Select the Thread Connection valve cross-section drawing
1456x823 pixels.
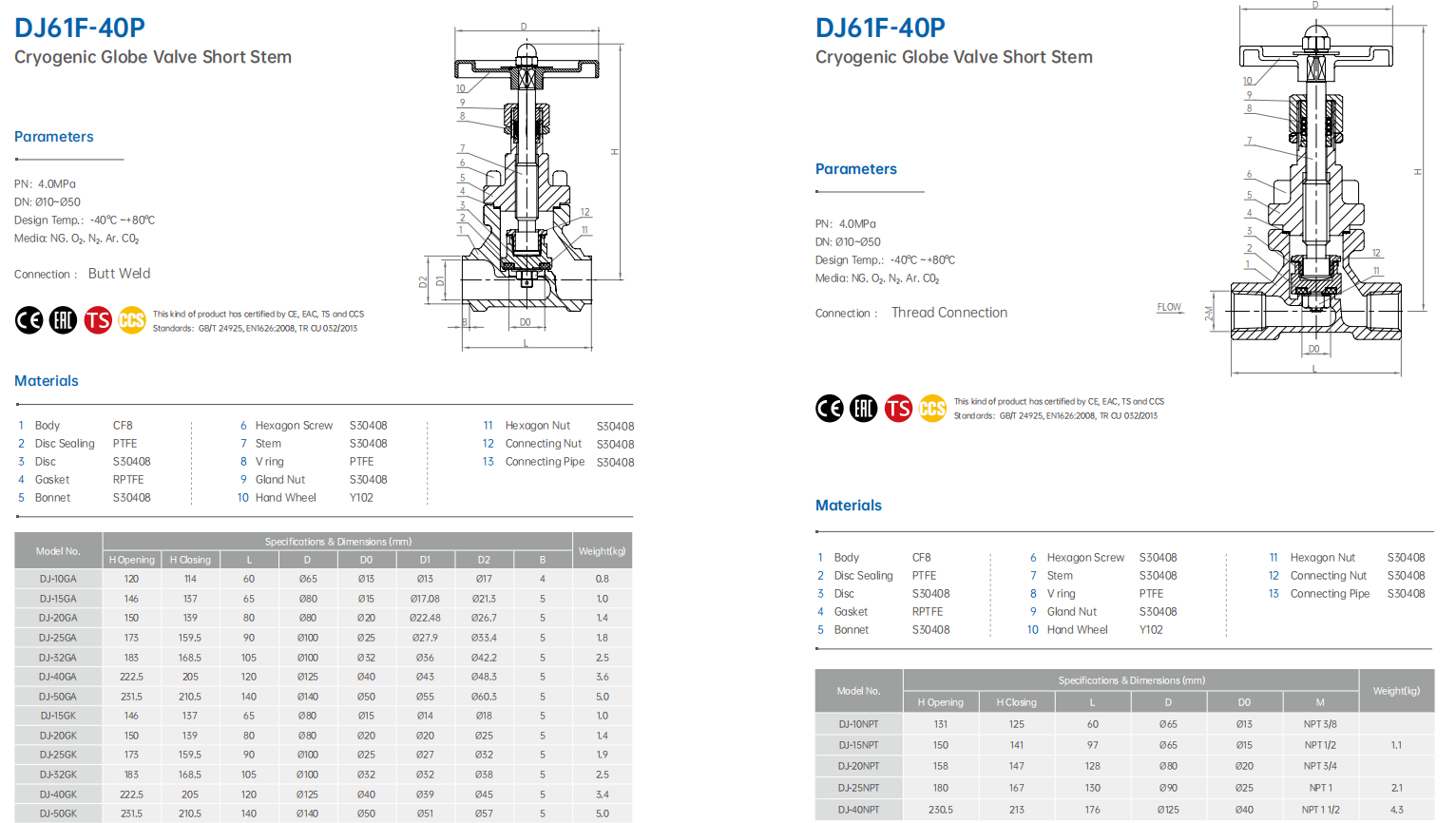[x=1316, y=190]
